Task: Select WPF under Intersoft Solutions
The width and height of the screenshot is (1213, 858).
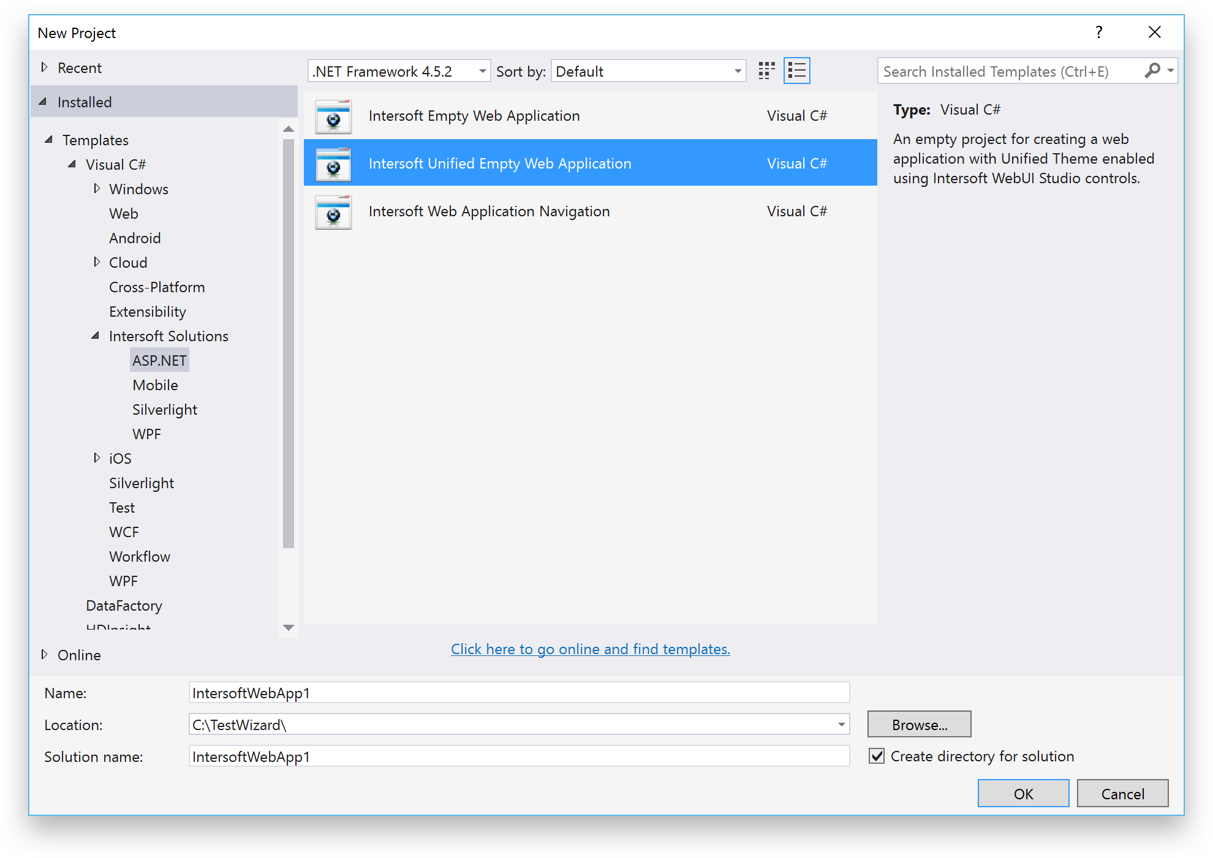Action: click(147, 434)
